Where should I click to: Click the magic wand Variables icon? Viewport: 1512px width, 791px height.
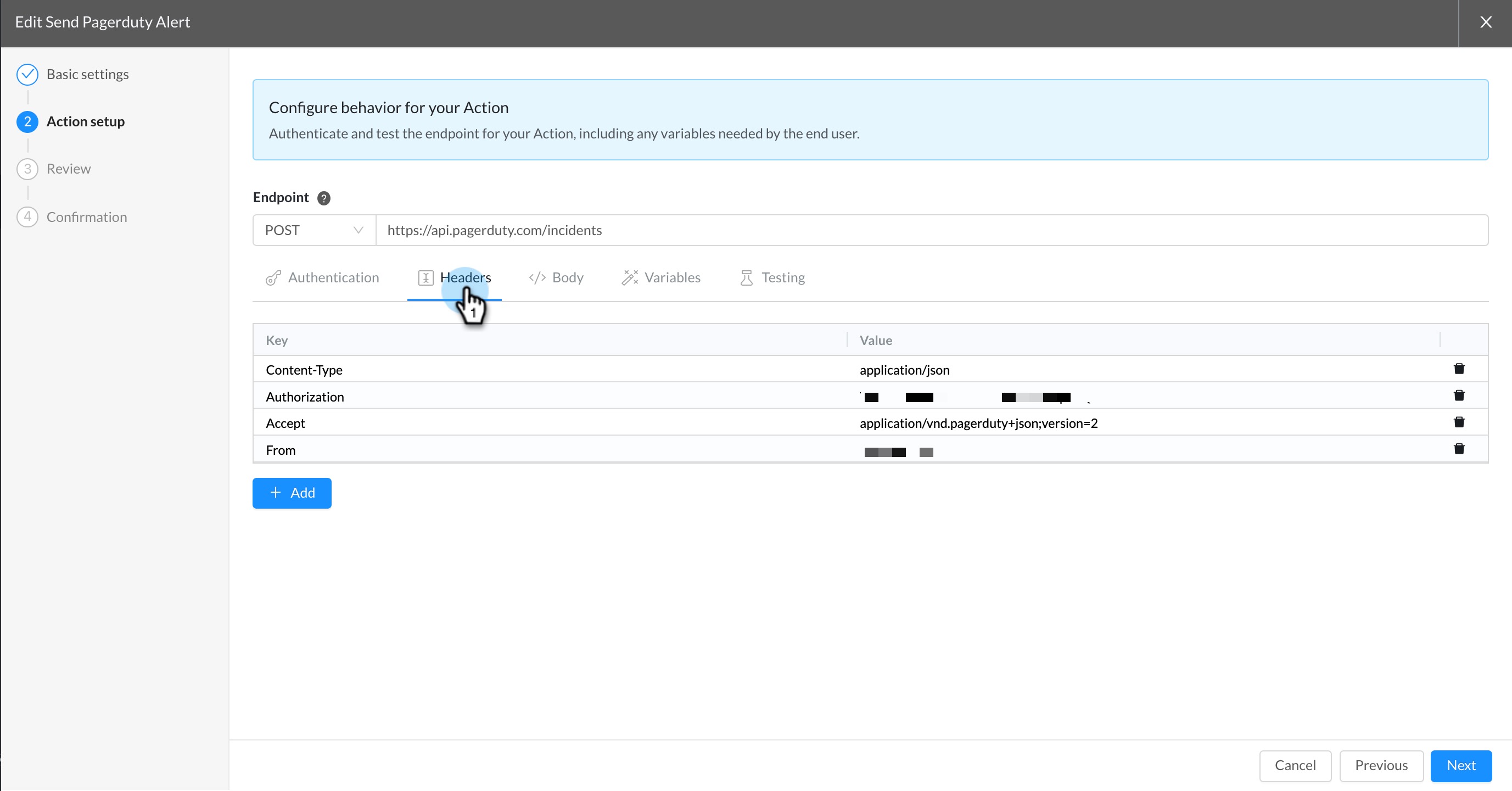point(629,278)
